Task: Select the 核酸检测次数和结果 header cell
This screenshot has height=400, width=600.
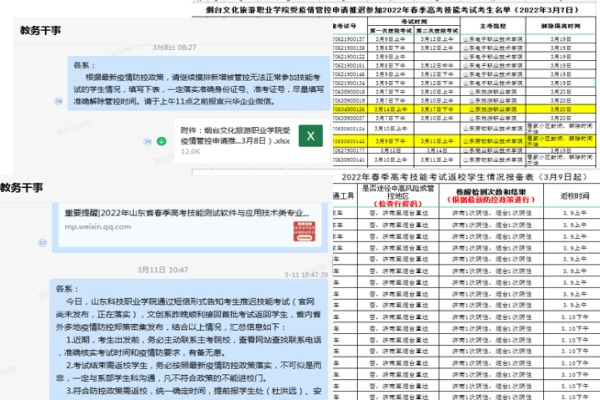Action: point(491,196)
